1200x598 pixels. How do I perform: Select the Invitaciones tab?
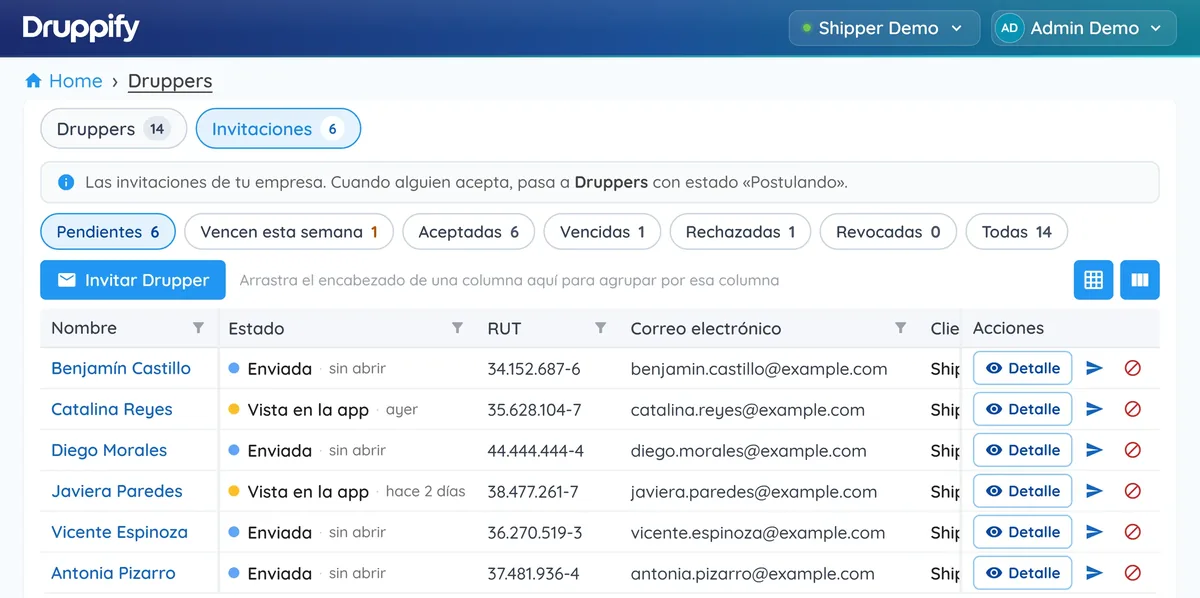278,129
